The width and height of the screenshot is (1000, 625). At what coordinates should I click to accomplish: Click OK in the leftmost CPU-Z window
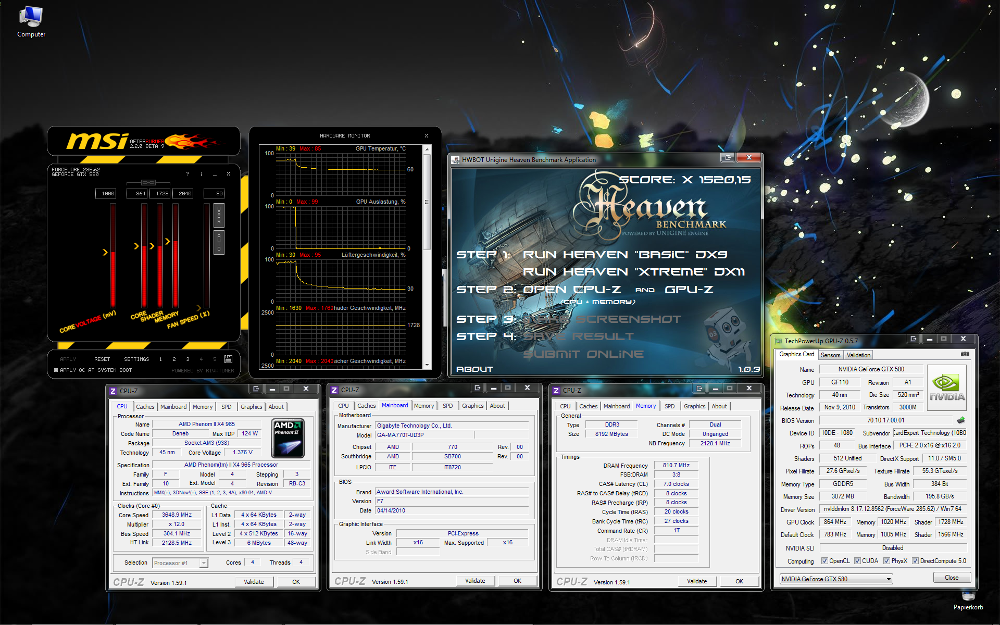pyautogui.click(x=296, y=582)
